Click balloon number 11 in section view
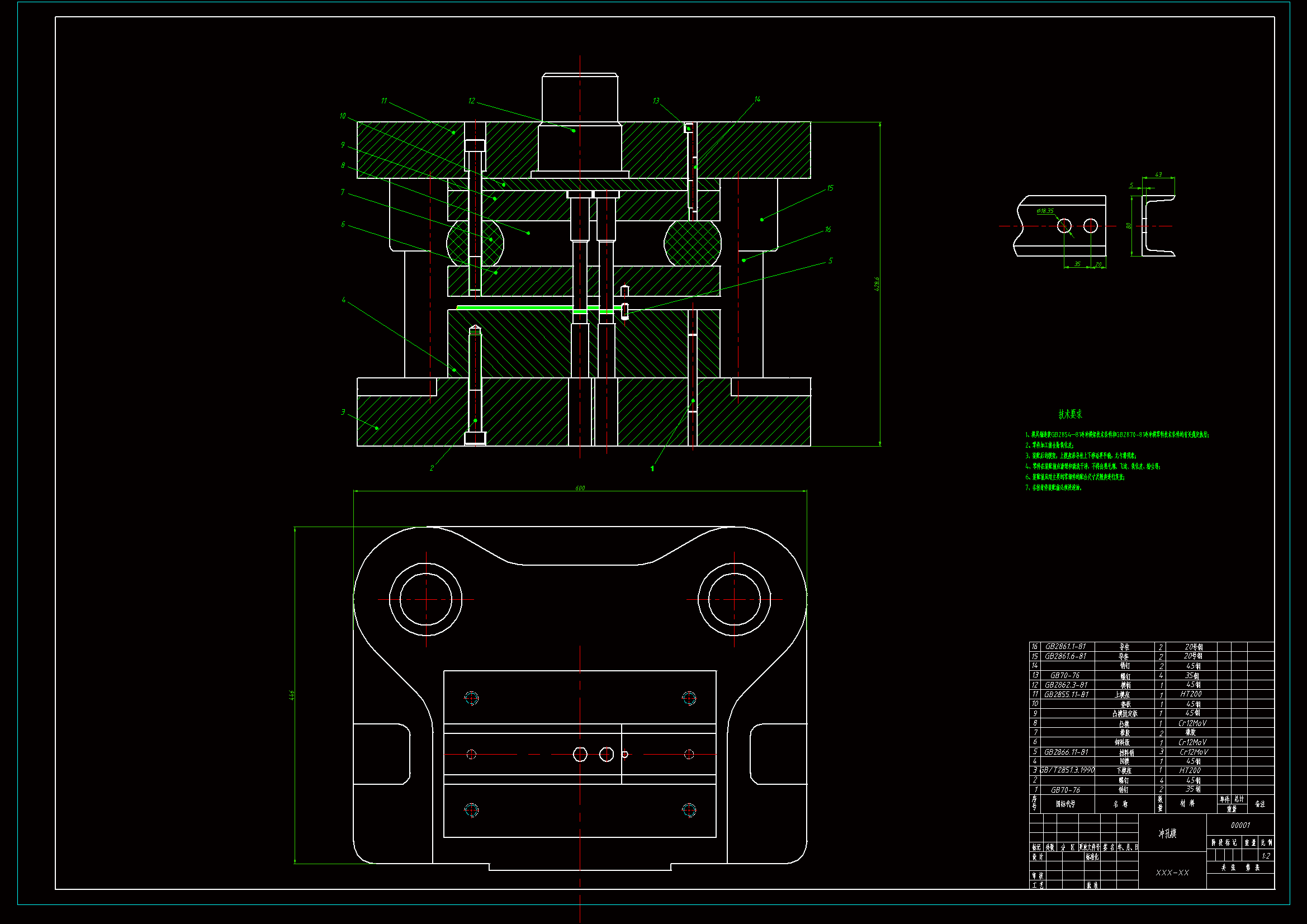Image resolution: width=1307 pixels, height=924 pixels. (383, 101)
